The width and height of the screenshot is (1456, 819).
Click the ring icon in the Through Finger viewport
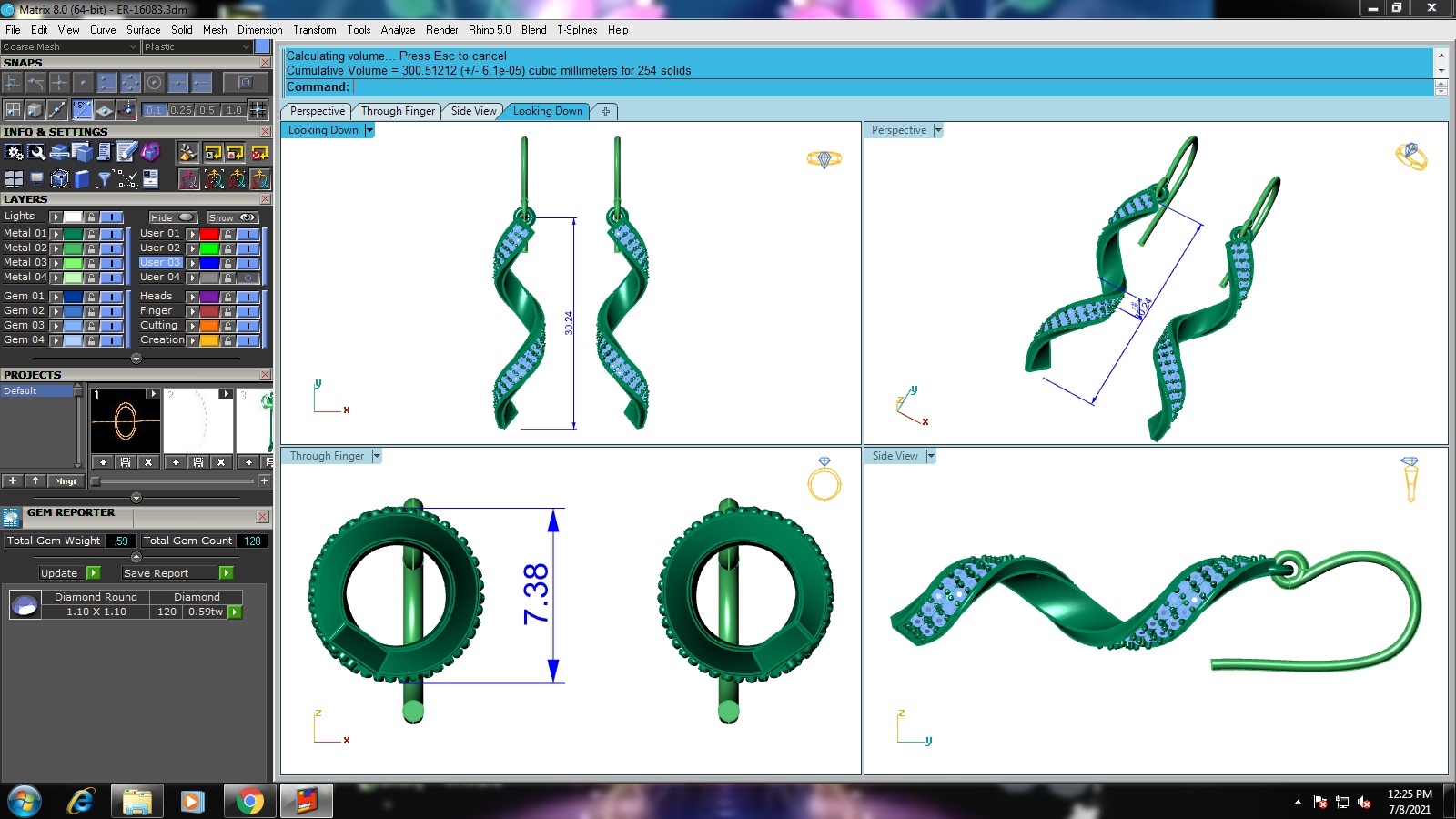(824, 480)
